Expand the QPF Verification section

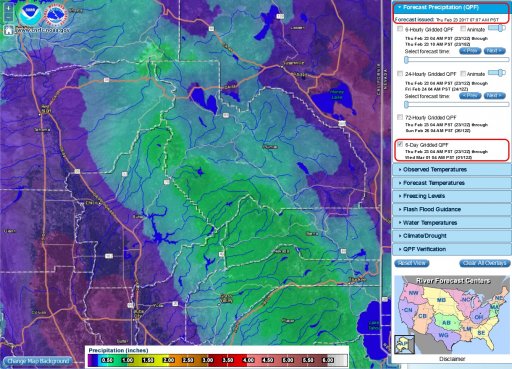click(x=452, y=249)
